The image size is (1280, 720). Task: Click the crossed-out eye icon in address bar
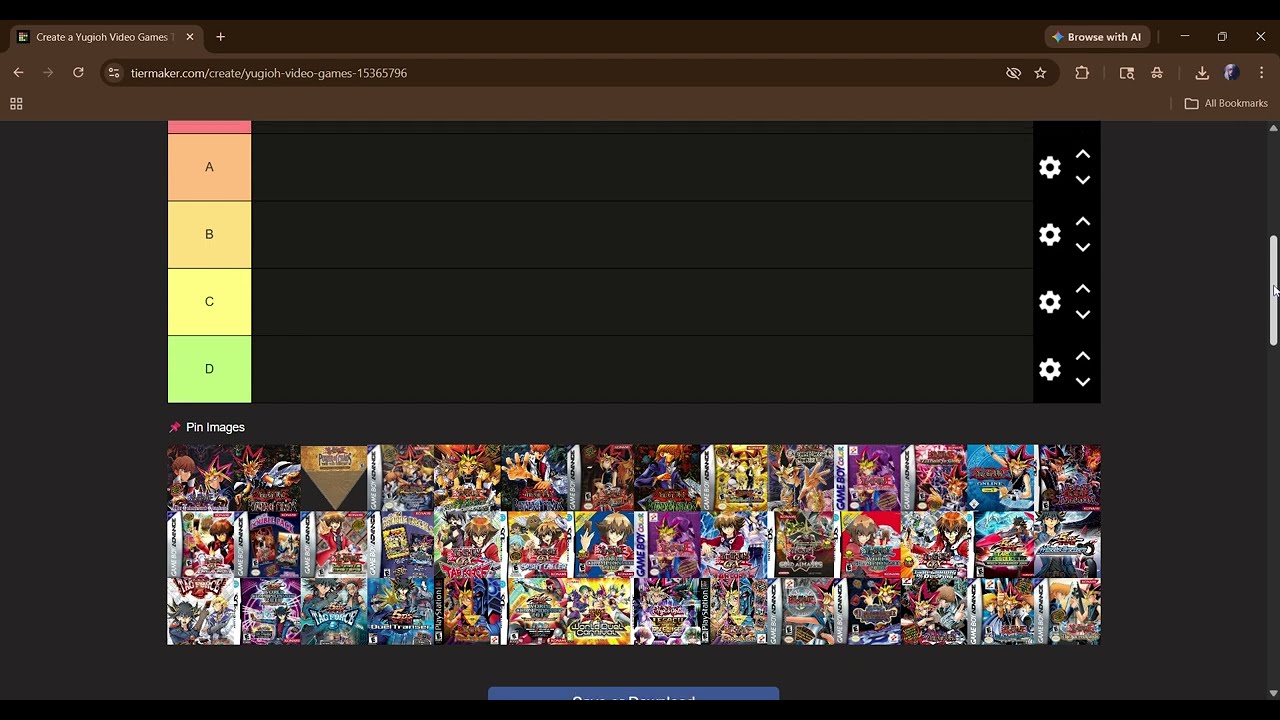1013,73
